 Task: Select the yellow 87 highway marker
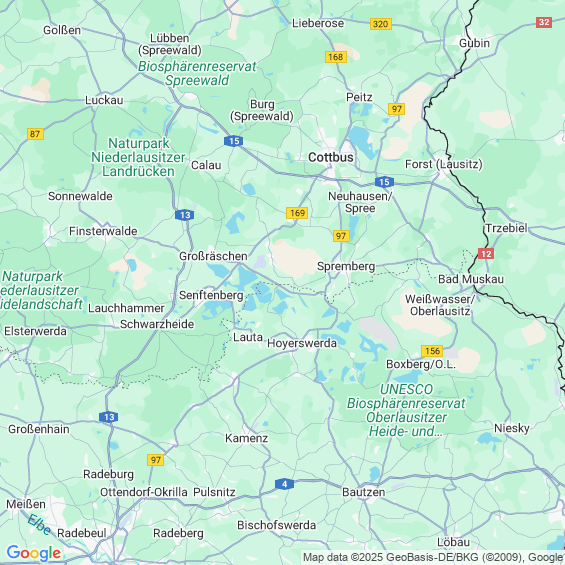point(35,134)
